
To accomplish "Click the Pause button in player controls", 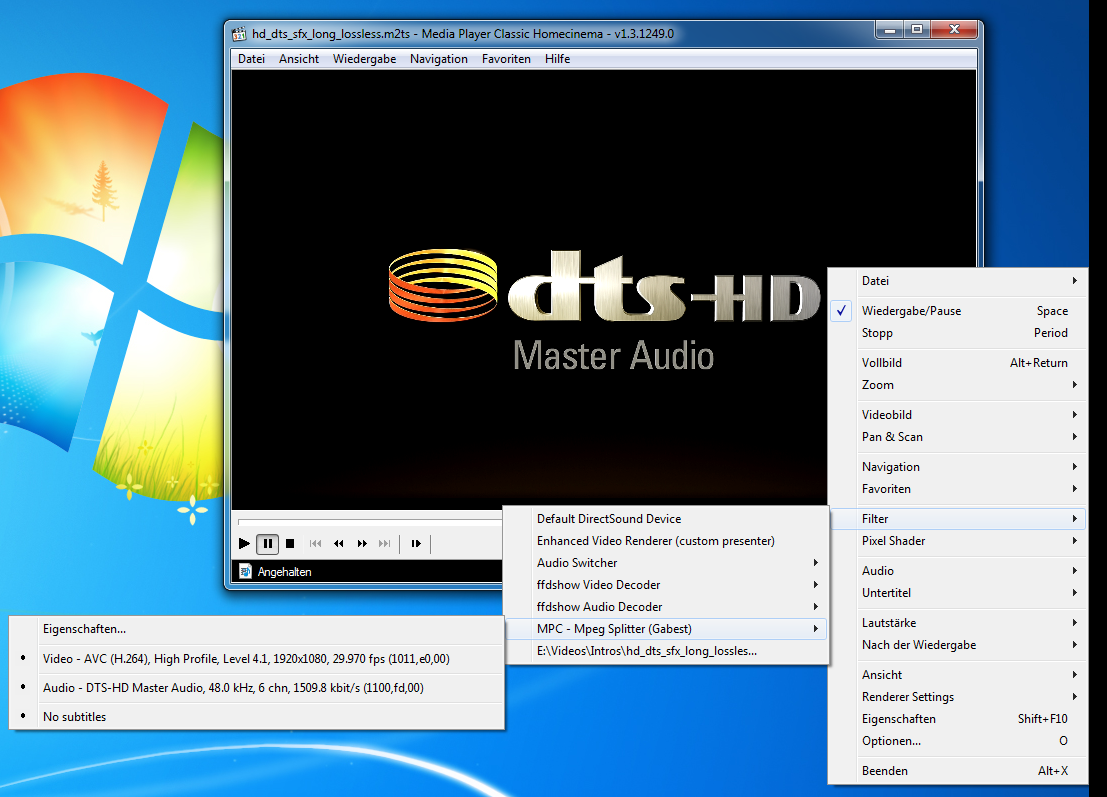I will pos(268,544).
